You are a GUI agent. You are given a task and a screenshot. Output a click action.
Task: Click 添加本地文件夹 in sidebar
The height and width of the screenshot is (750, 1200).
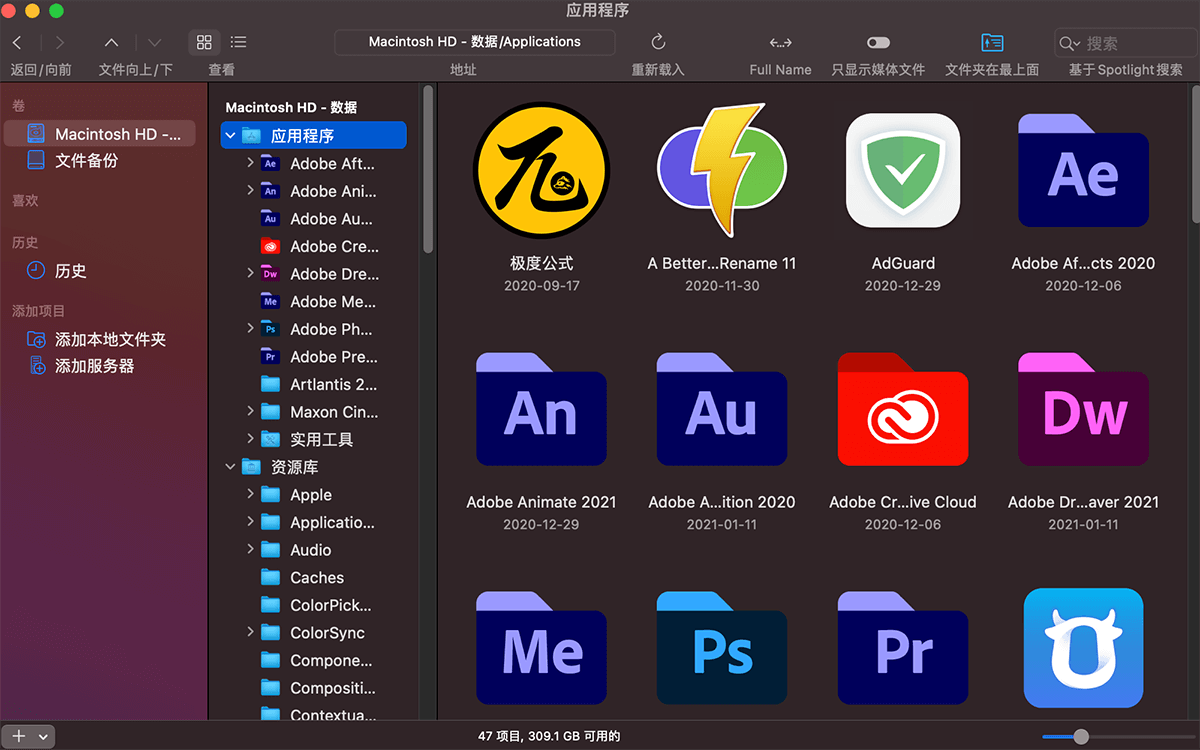point(110,340)
